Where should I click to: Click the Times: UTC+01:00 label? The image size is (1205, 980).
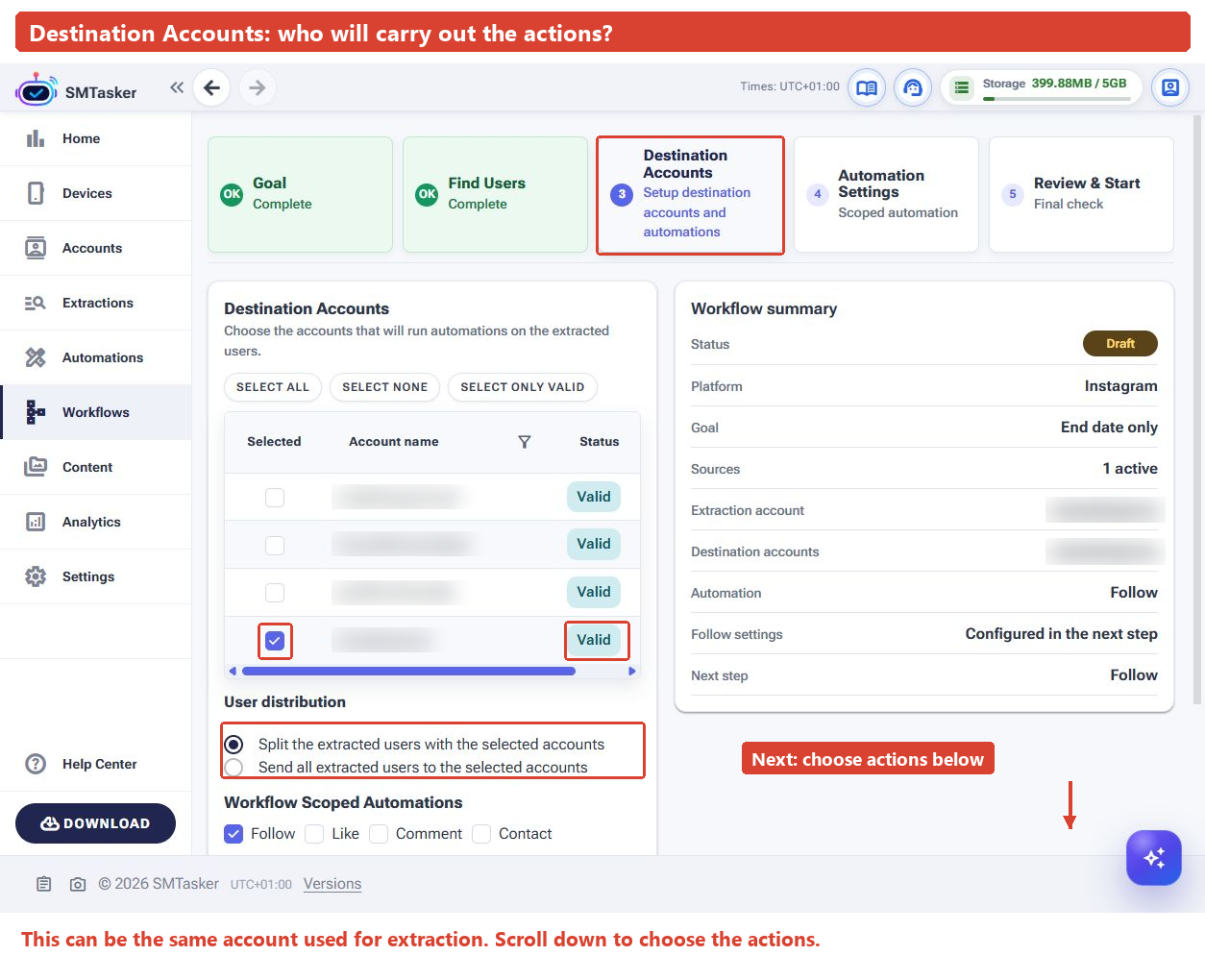(790, 86)
